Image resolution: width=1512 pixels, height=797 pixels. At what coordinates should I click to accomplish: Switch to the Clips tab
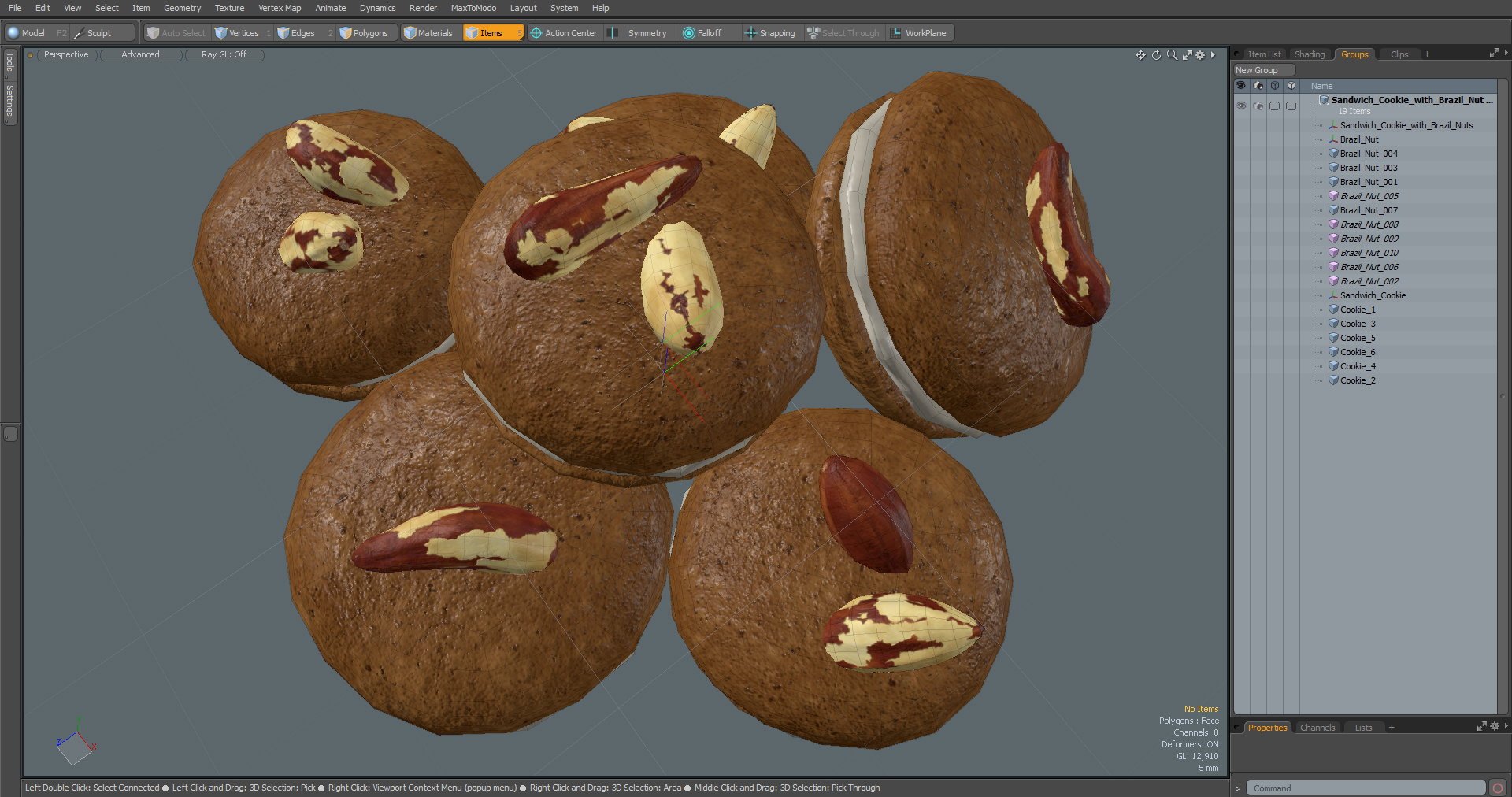[x=1399, y=54]
